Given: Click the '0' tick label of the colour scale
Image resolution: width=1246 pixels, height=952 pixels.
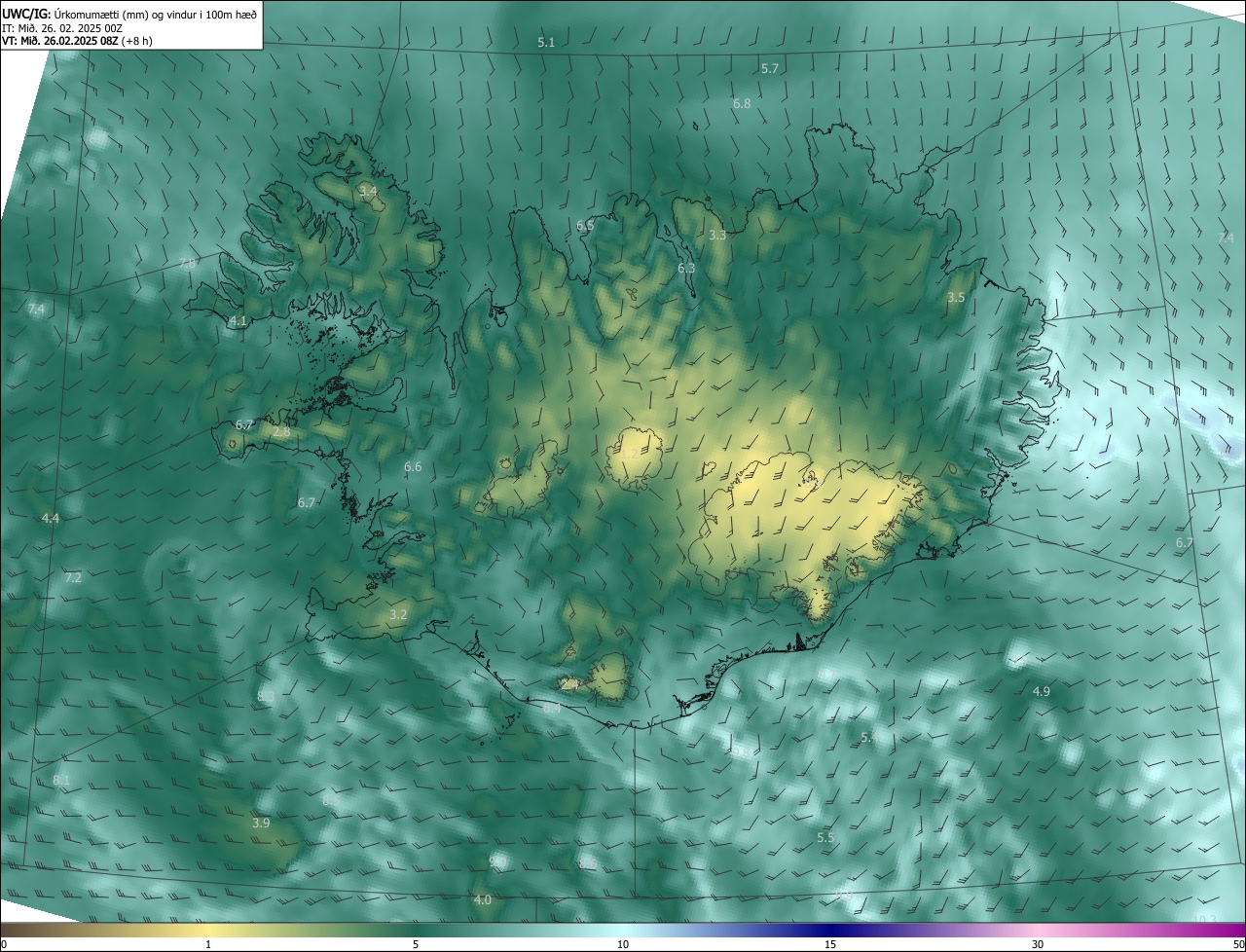Looking at the screenshot, I should pyautogui.click(x=4, y=944).
